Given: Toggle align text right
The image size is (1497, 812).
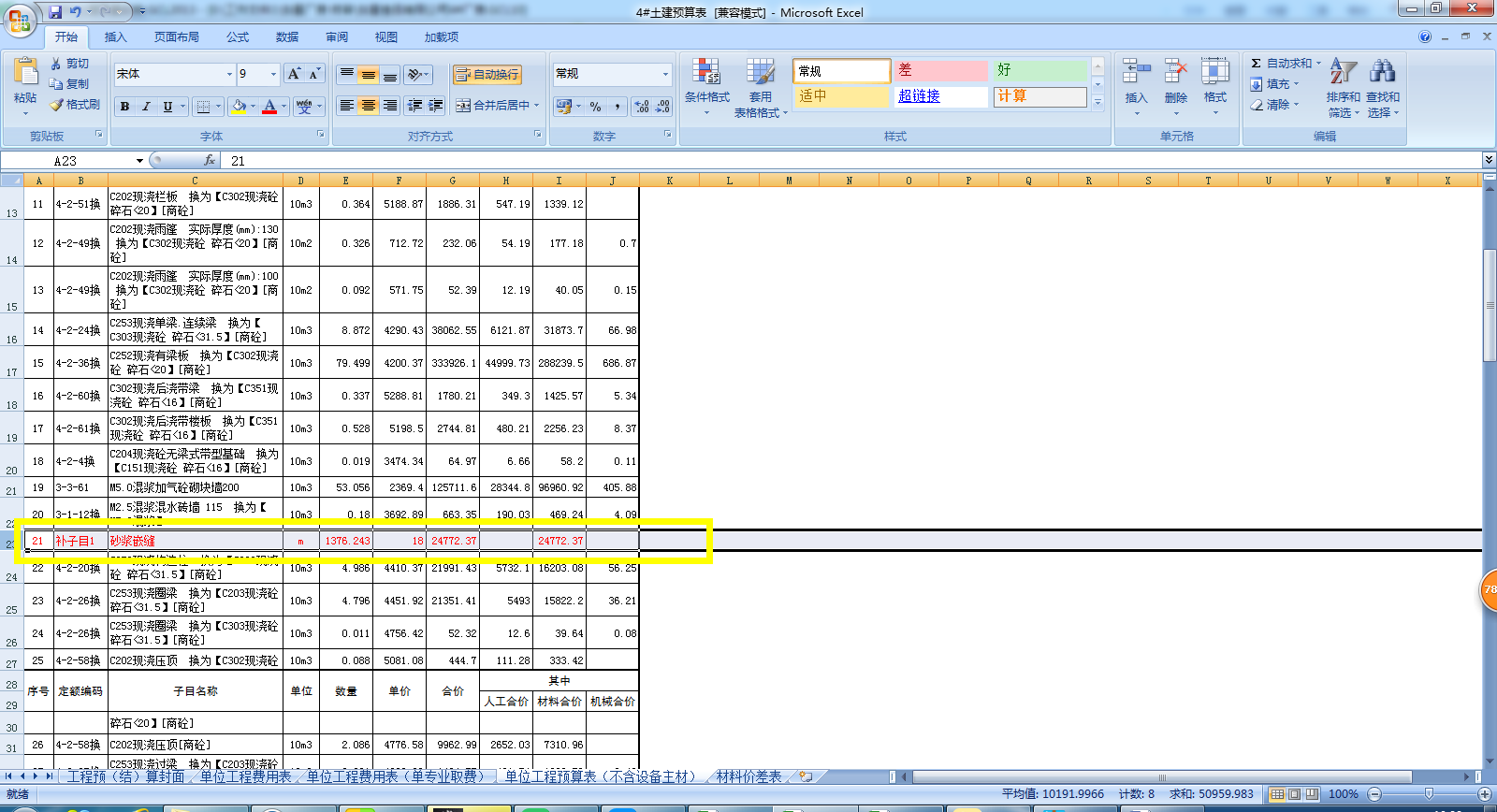Looking at the screenshot, I should tap(390, 106).
